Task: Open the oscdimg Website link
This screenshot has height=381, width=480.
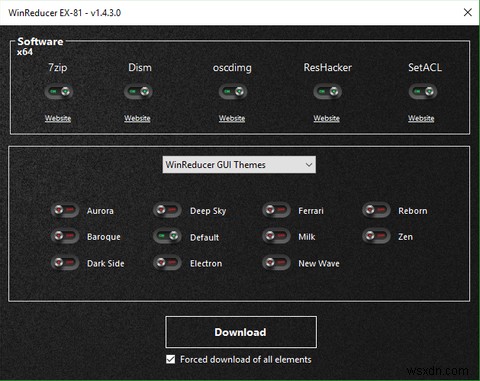Action: [x=232, y=118]
